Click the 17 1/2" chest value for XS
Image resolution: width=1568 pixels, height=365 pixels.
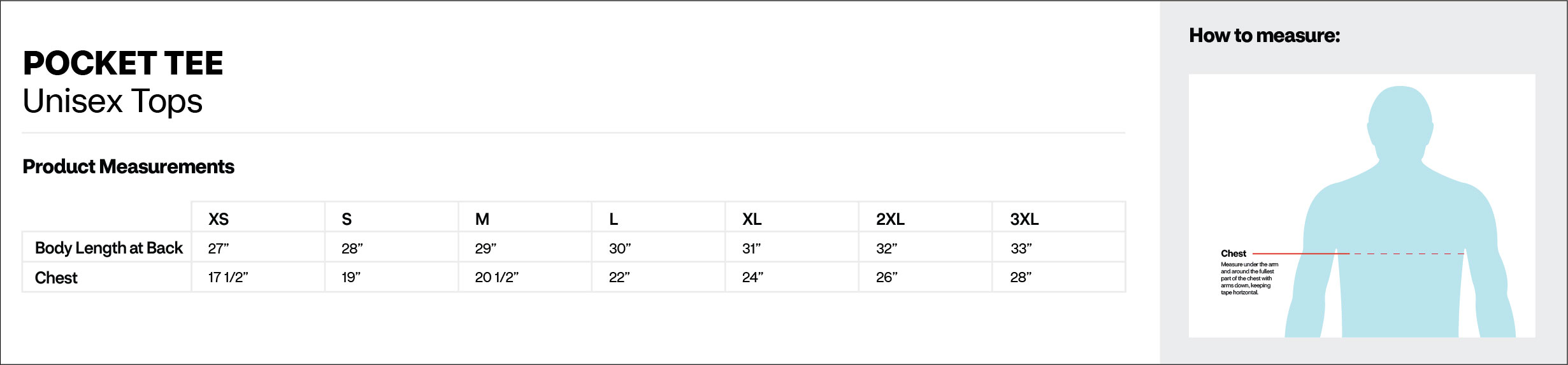click(x=228, y=278)
